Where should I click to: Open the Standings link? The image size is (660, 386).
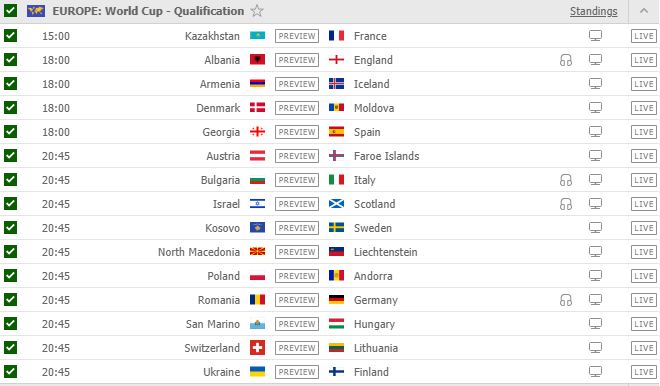click(593, 11)
